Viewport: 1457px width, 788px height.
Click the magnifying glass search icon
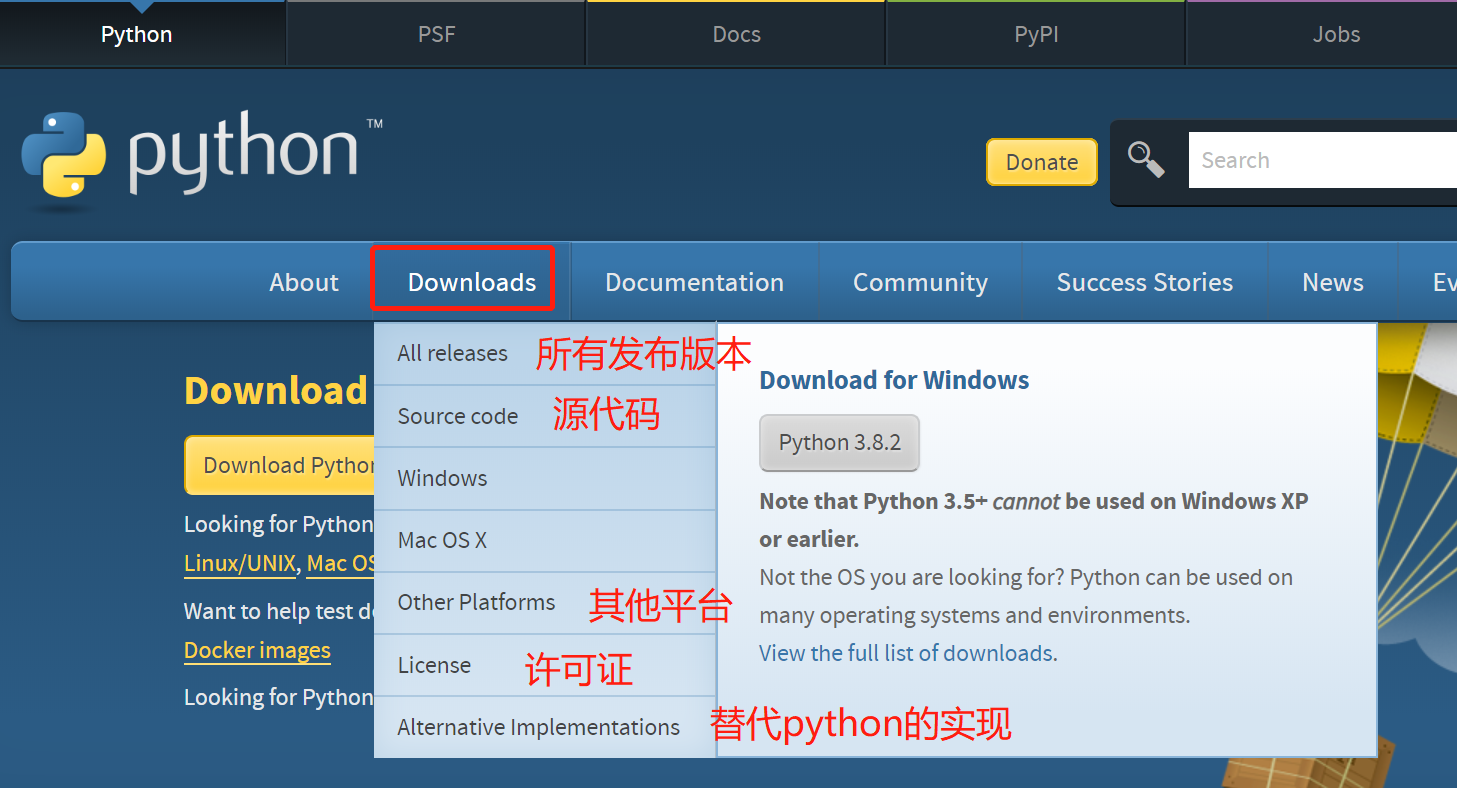(1146, 160)
